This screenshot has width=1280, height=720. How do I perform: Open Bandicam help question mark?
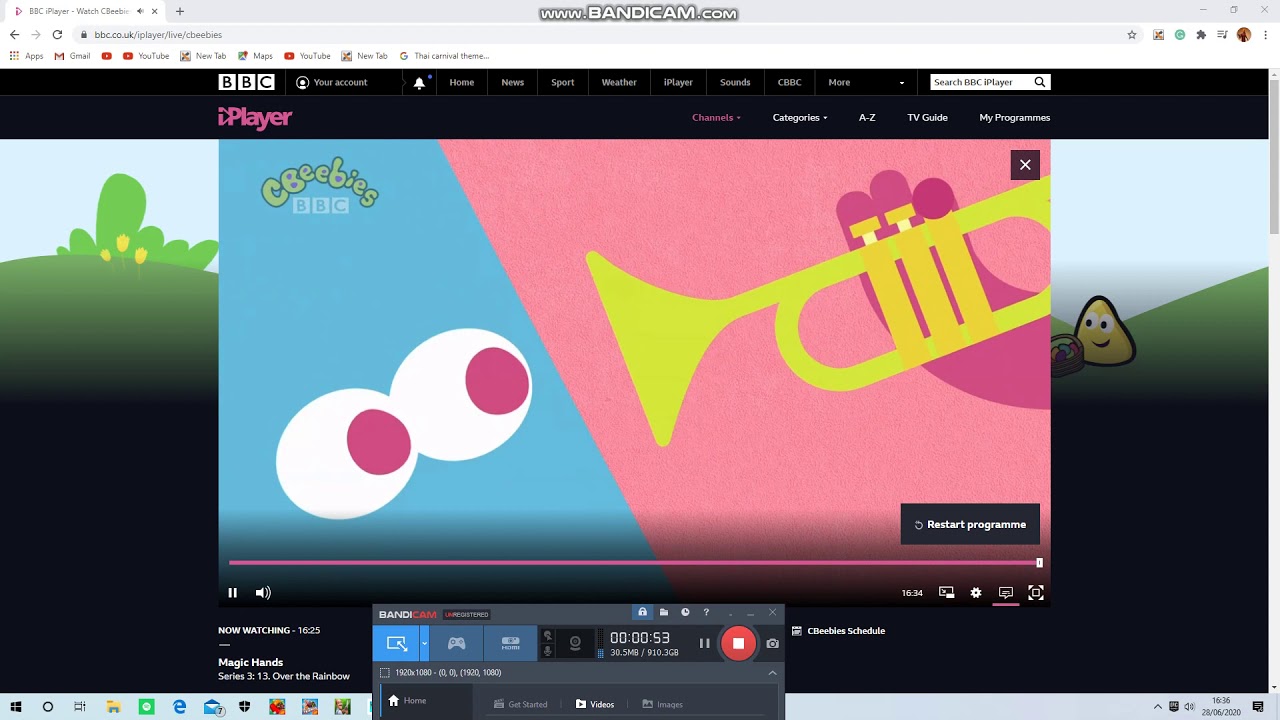click(x=706, y=612)
